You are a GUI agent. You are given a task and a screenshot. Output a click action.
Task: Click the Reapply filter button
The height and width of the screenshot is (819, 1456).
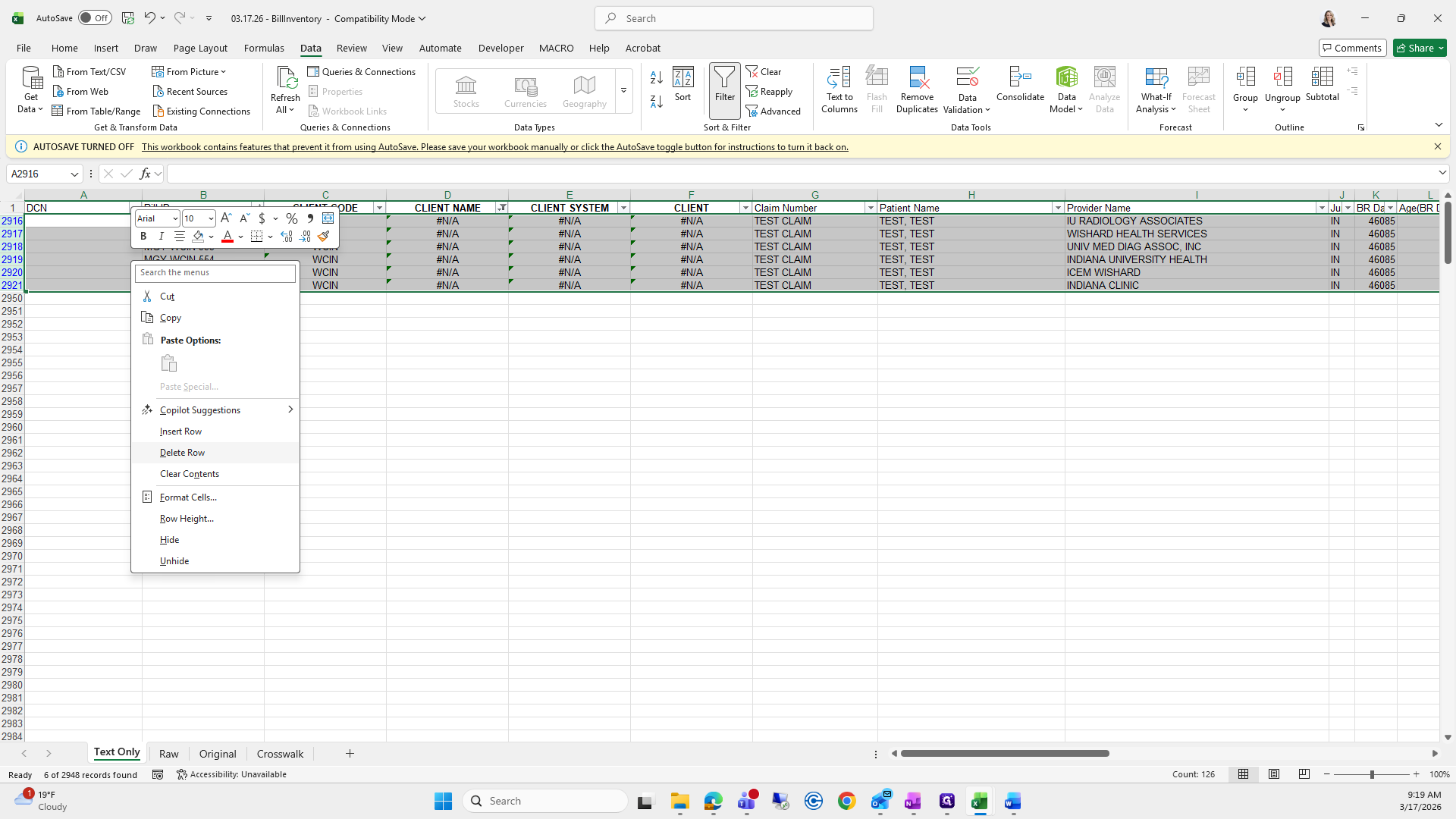(770, 92)
